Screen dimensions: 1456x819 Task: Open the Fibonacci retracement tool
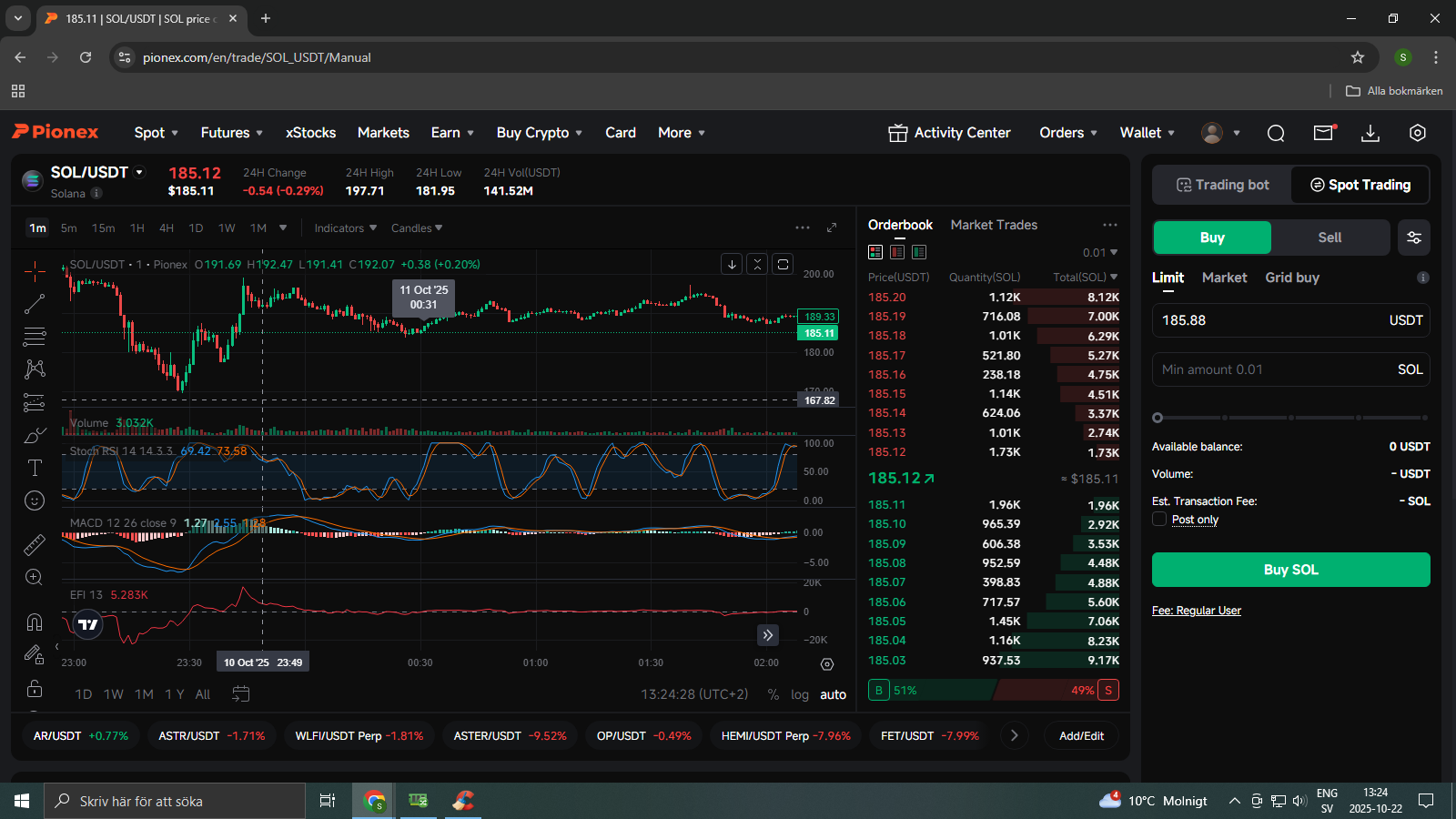[35, 337]
